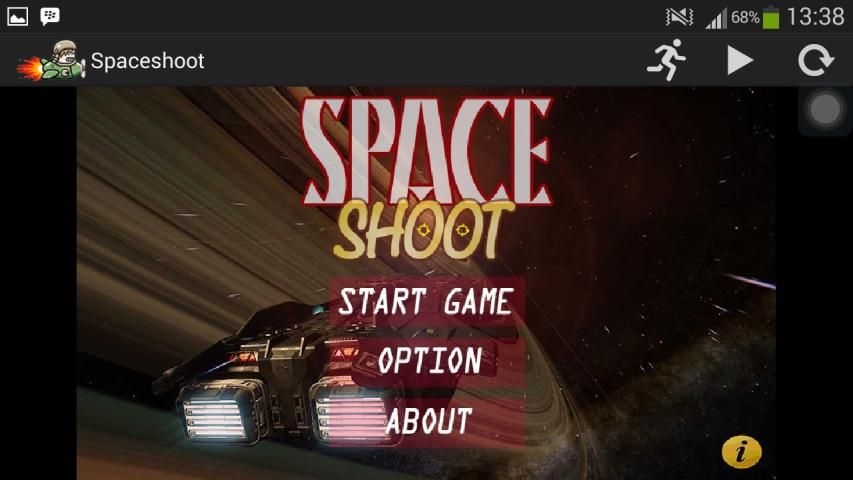Tap the running man icon in toolbar
853x480 pixels.
tap(667, 60)
